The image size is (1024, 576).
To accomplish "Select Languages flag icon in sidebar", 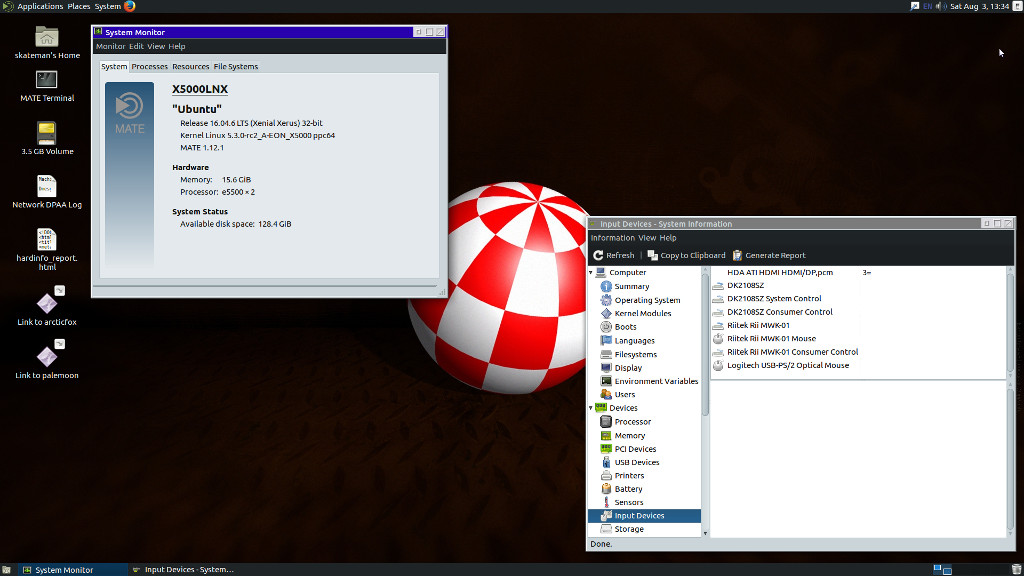I will point(606,341).
